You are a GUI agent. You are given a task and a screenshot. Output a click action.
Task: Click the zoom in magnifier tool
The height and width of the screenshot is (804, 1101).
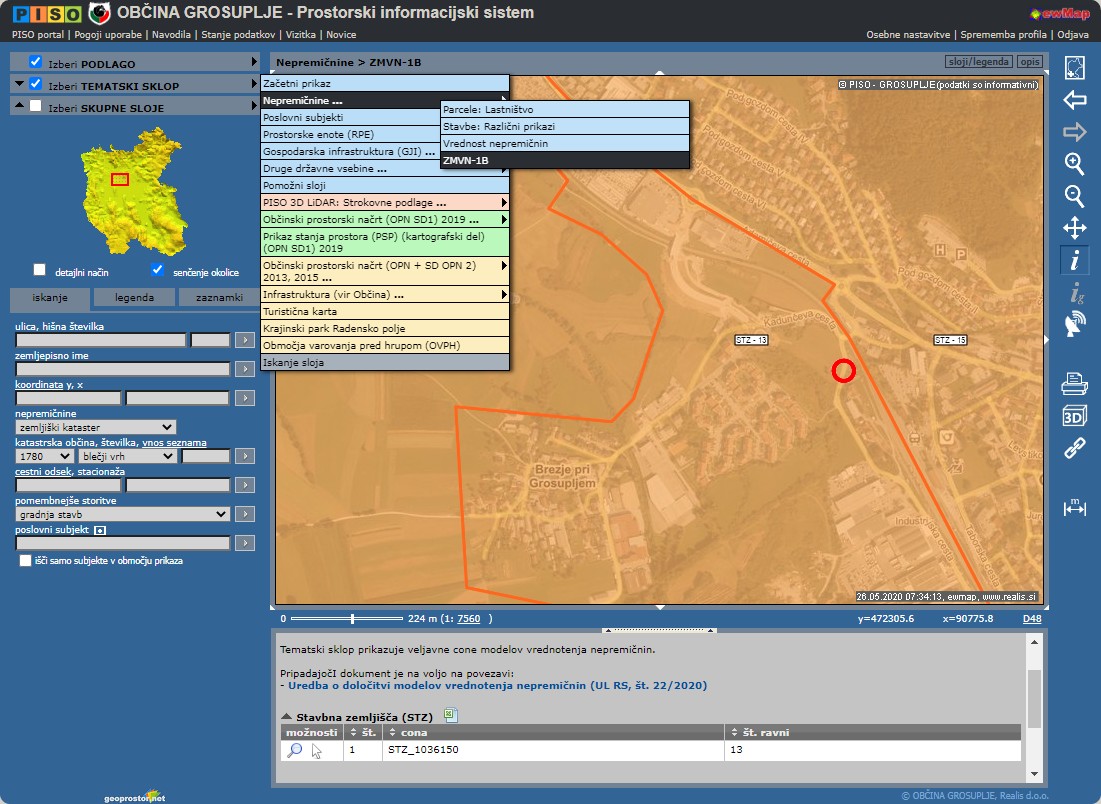tap(1074, 164)
